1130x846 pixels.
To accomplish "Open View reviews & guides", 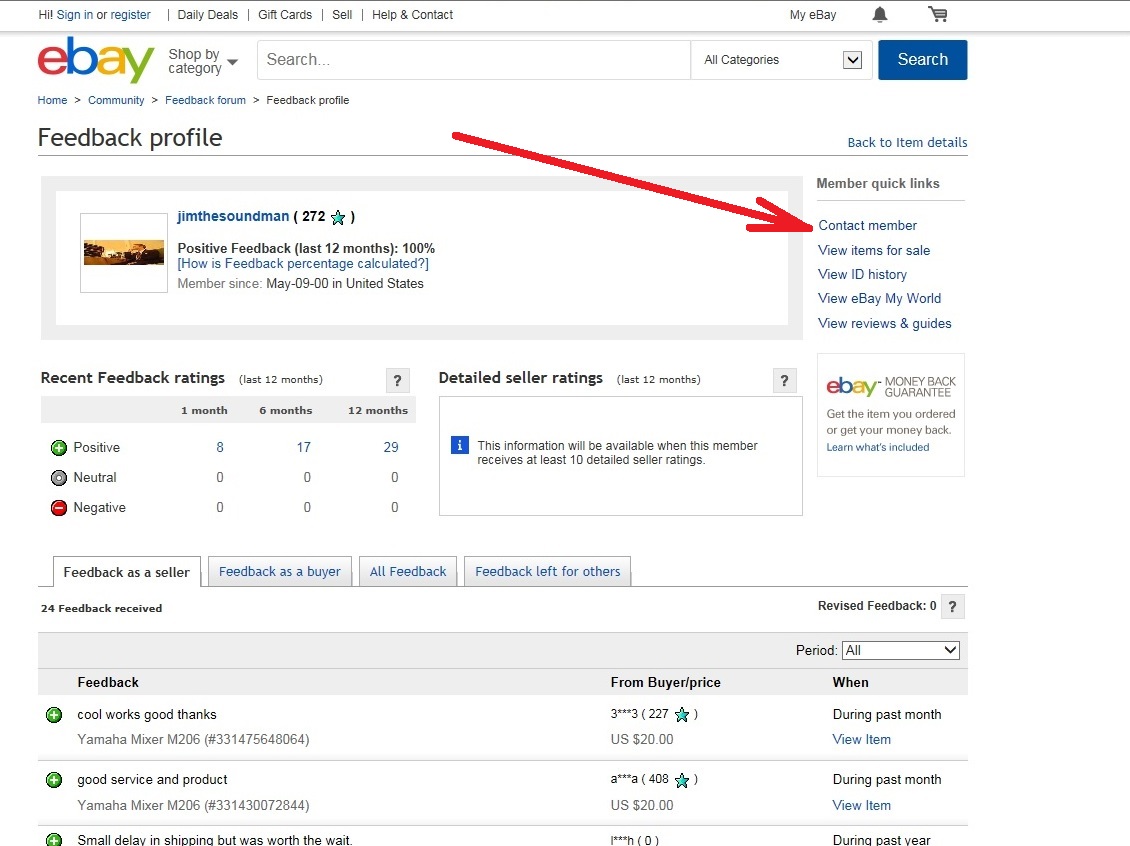I will click(x=885, y=324).
